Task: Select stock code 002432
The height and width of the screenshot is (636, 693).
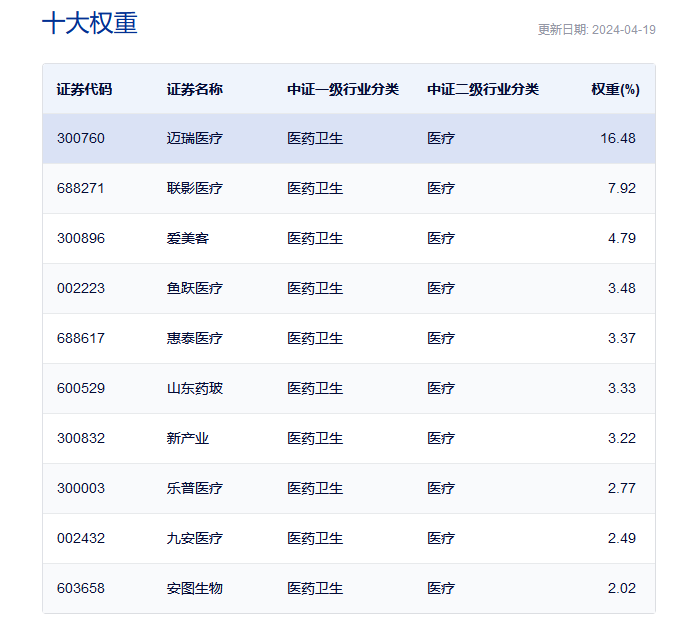Action: [81, 538]
